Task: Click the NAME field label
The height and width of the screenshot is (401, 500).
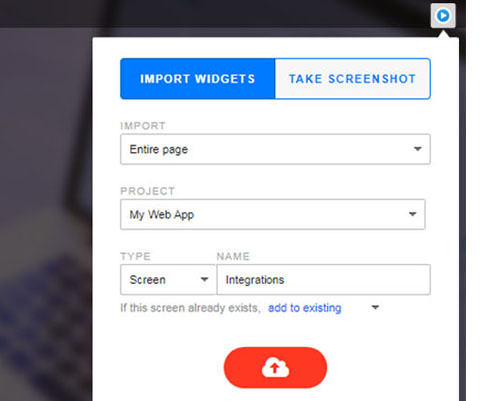Action: click(x=233, y=256)
